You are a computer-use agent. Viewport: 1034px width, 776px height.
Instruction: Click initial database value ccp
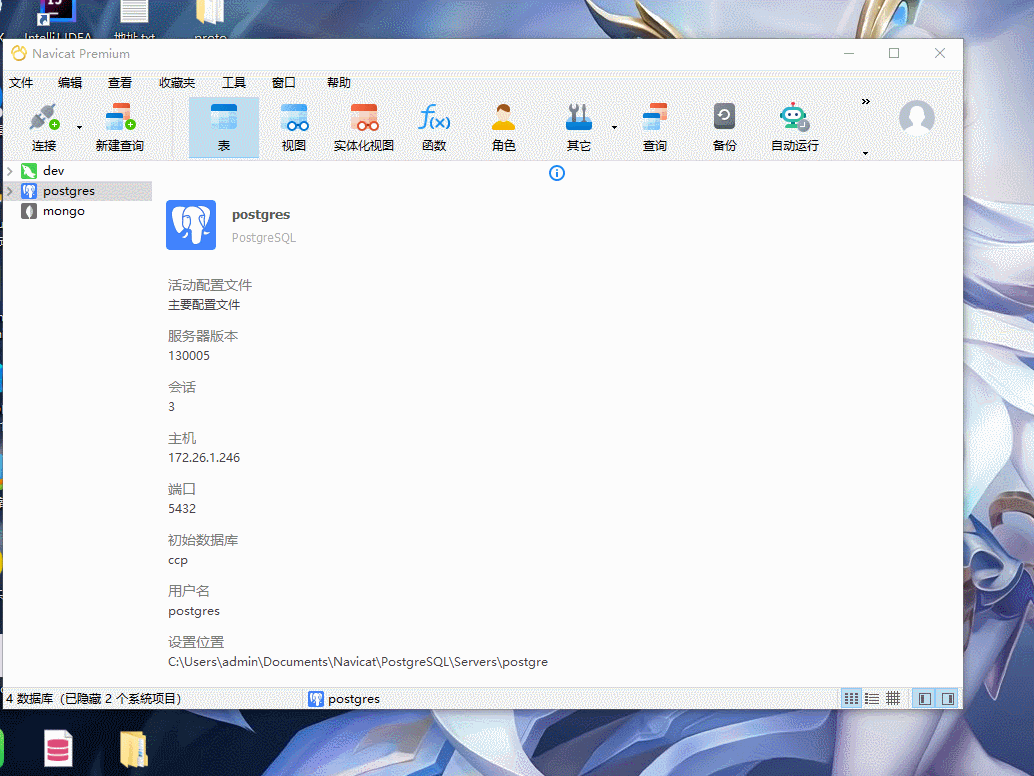coord(178,560)
